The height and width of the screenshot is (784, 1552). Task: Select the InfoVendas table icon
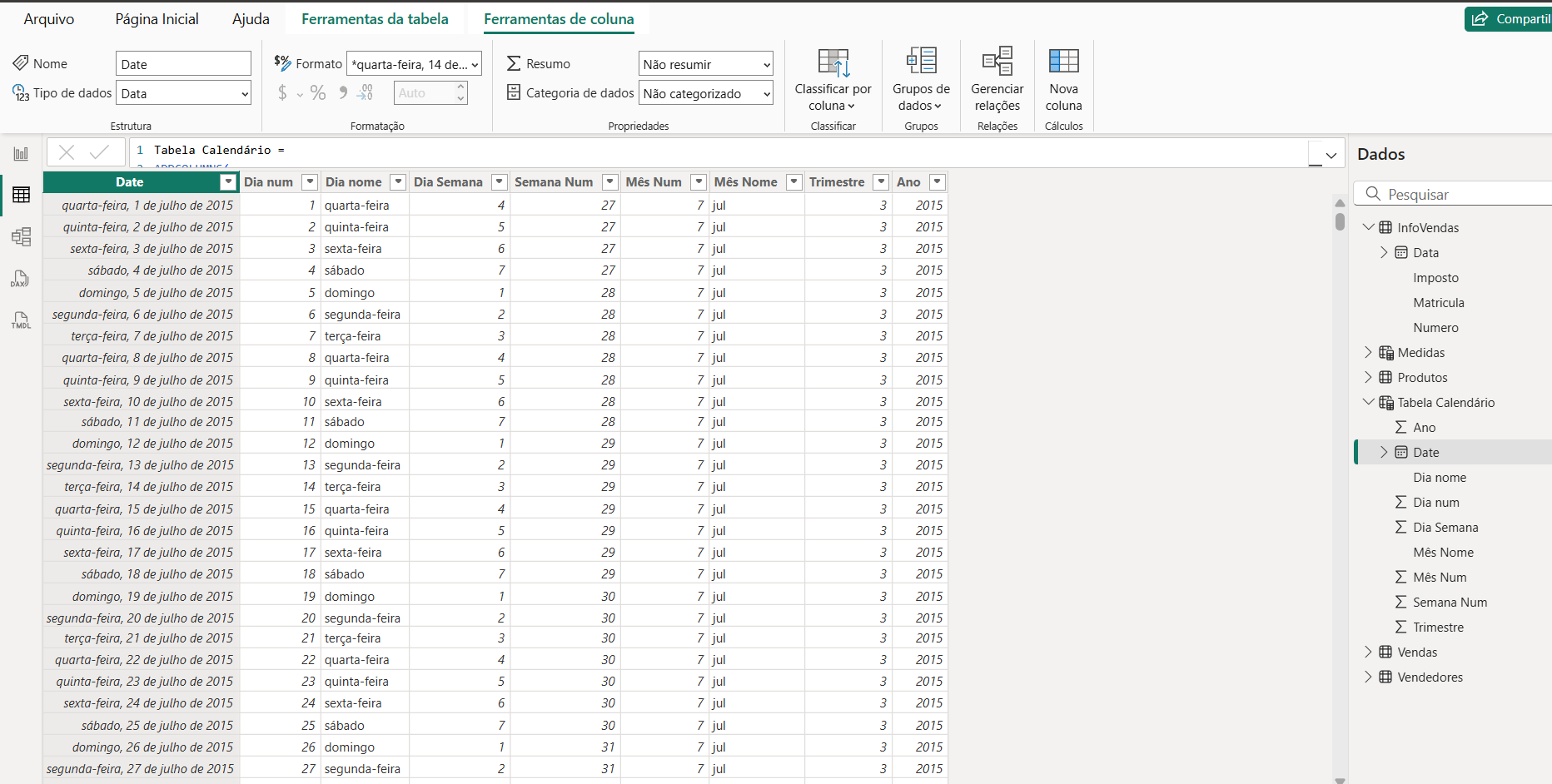coord(1385,227)
